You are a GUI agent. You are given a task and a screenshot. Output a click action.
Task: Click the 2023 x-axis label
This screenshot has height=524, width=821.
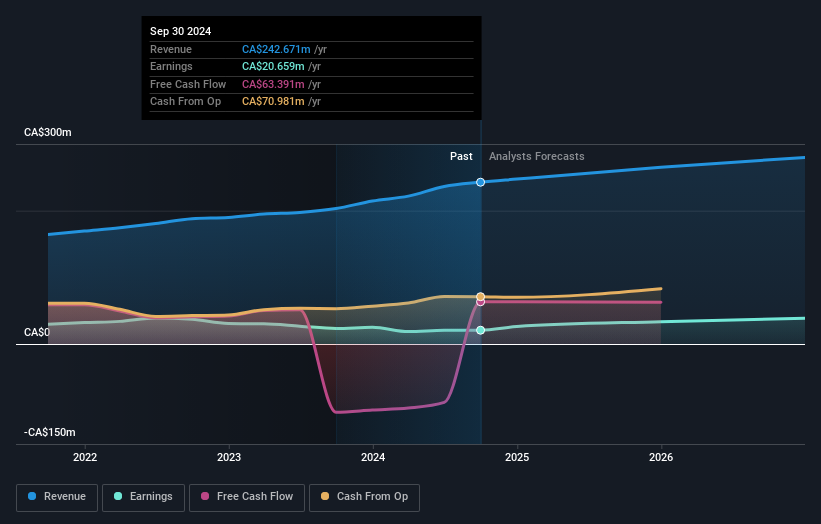(x=229, y=457)
